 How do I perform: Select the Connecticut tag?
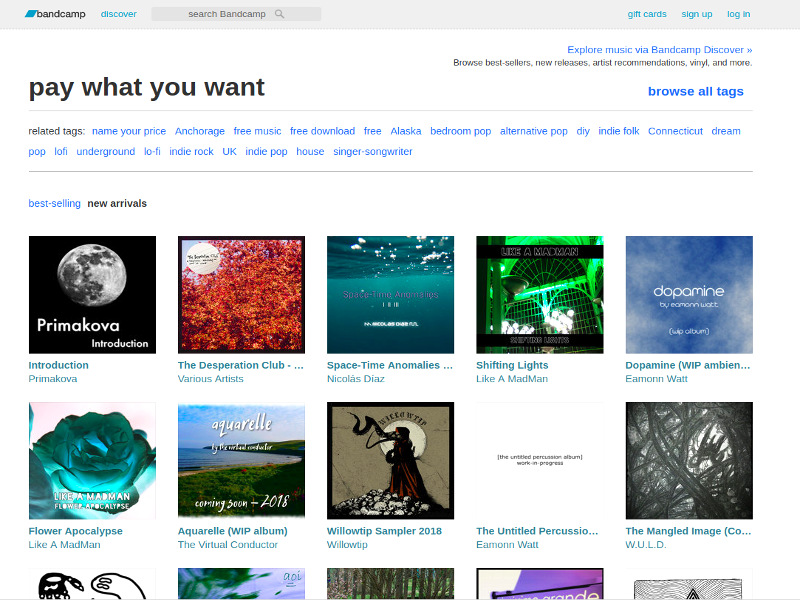tap(675, 131)
